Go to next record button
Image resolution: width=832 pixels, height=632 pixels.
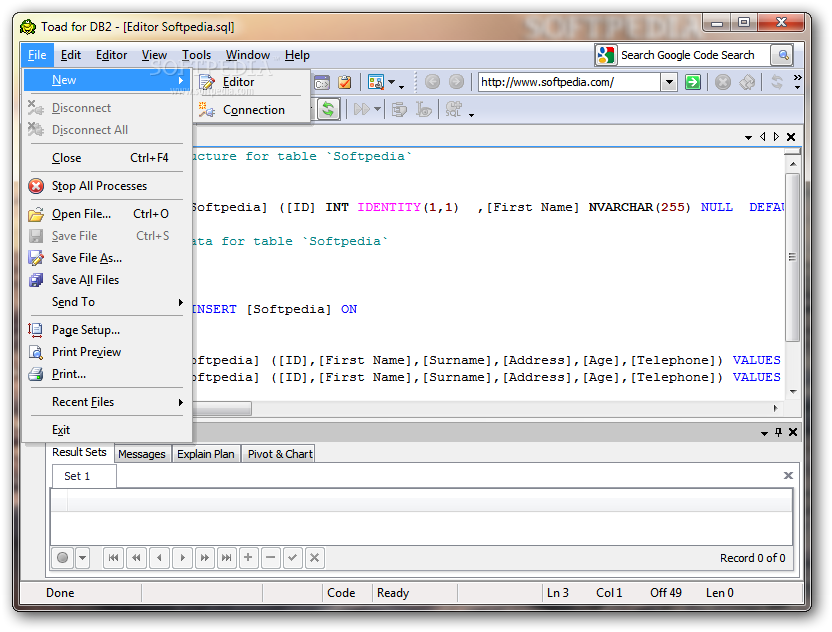click(182, 558)
